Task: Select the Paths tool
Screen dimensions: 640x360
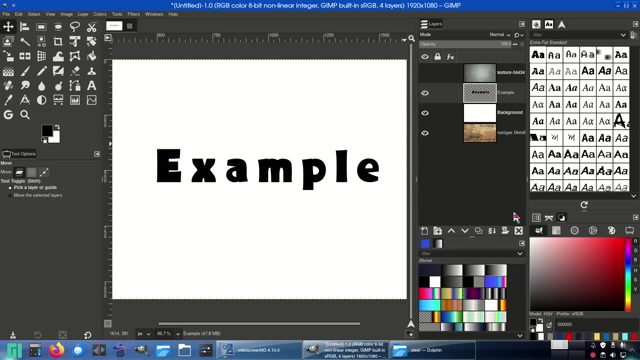Action: (75, 86)
